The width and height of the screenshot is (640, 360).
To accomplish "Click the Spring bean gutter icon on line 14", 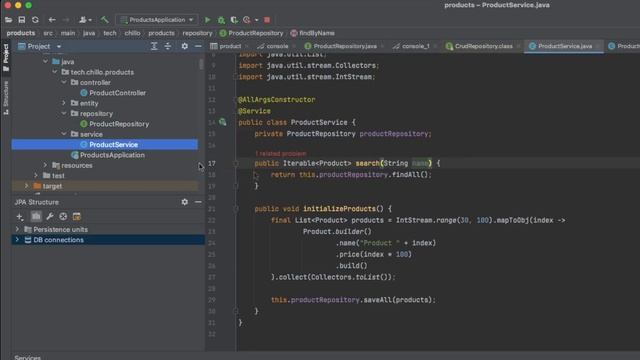I will pyautogui.click(x=222, y=122).
